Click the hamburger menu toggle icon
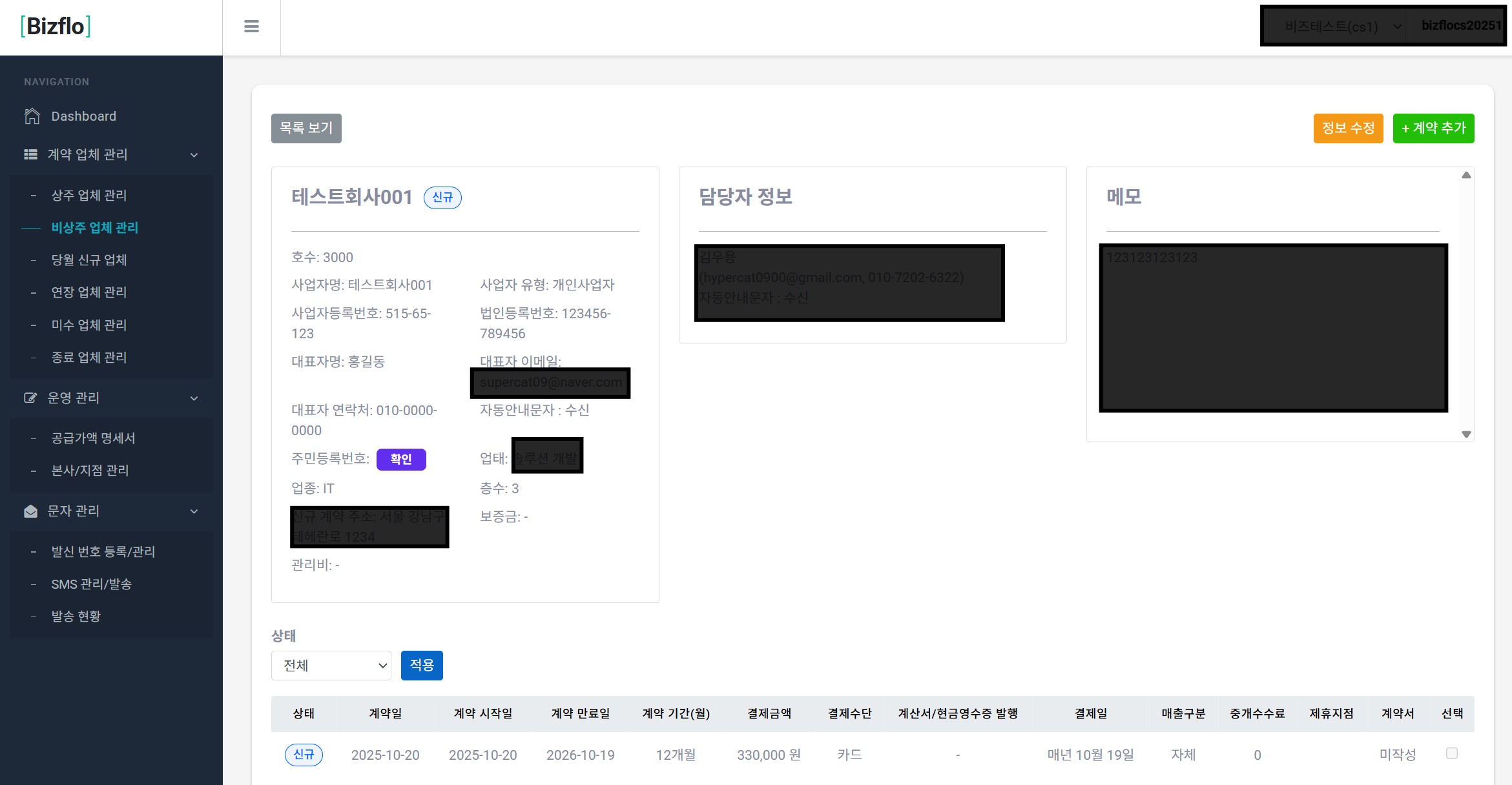Viewport: 1512px width, 785px height. pyautogui.click(x=251, y=26)
